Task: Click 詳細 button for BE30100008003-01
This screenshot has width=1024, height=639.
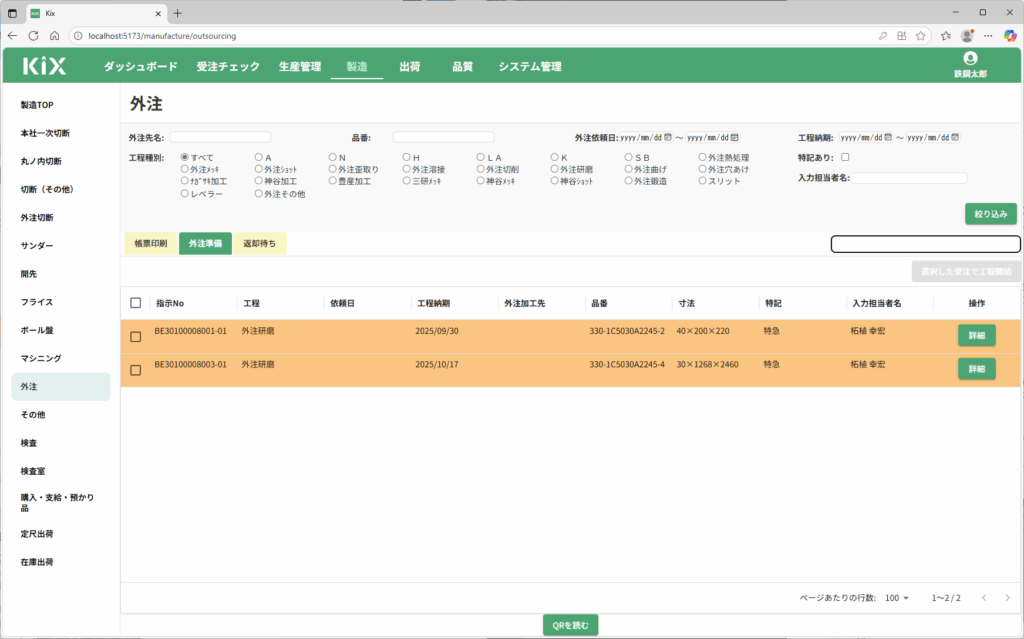Action: tap(976, 369)
